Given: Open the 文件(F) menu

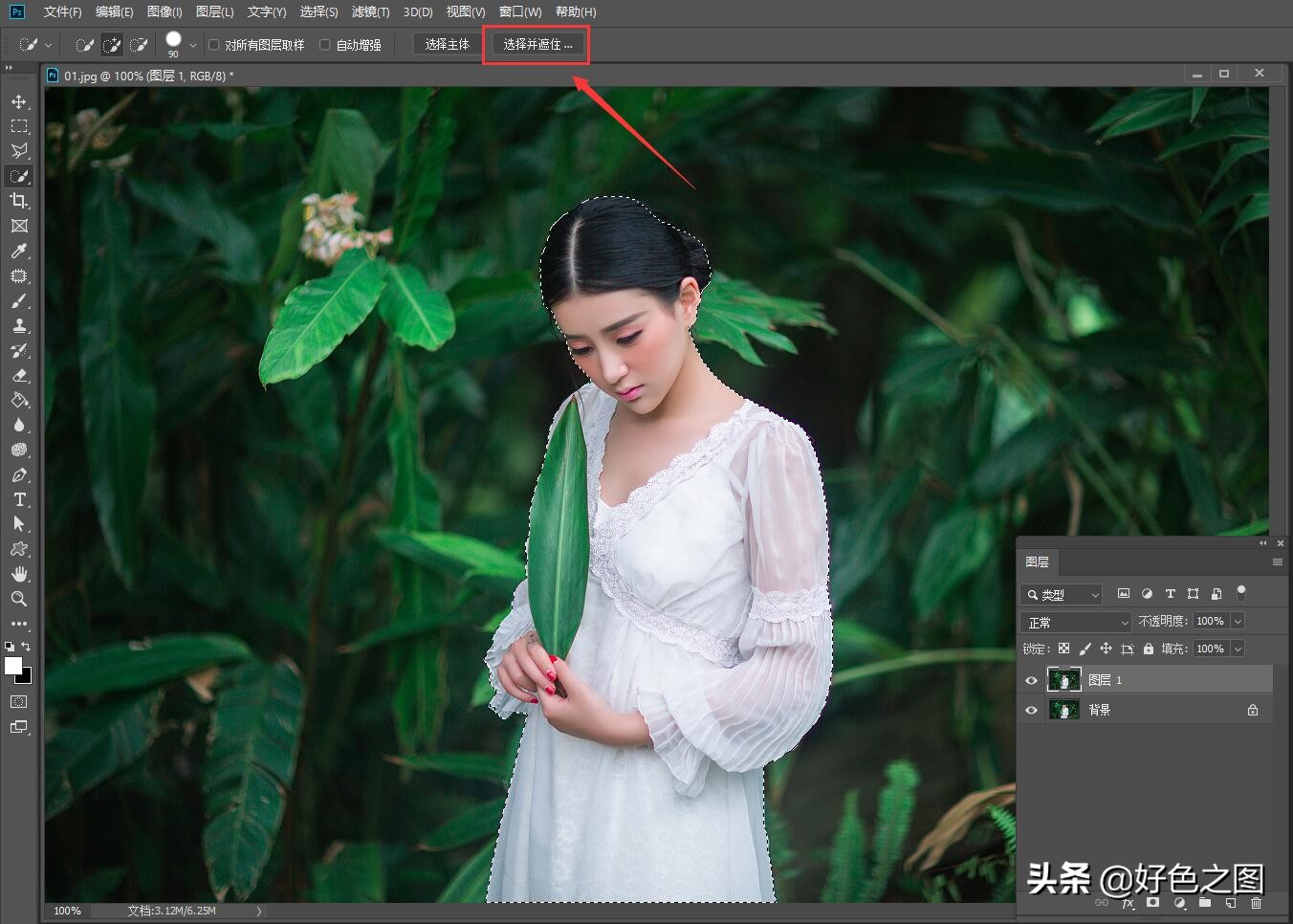Looking at the screenshot, I should (62, 11).
